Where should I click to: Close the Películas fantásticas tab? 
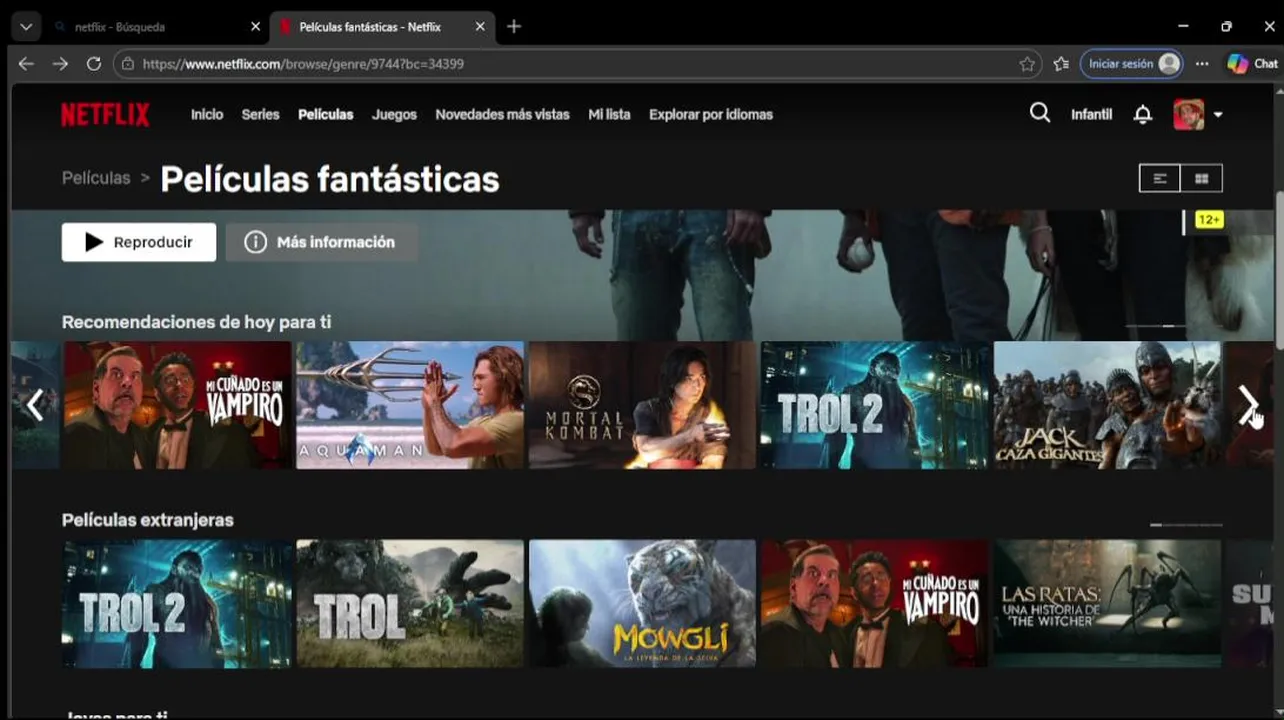click(480, 27)
